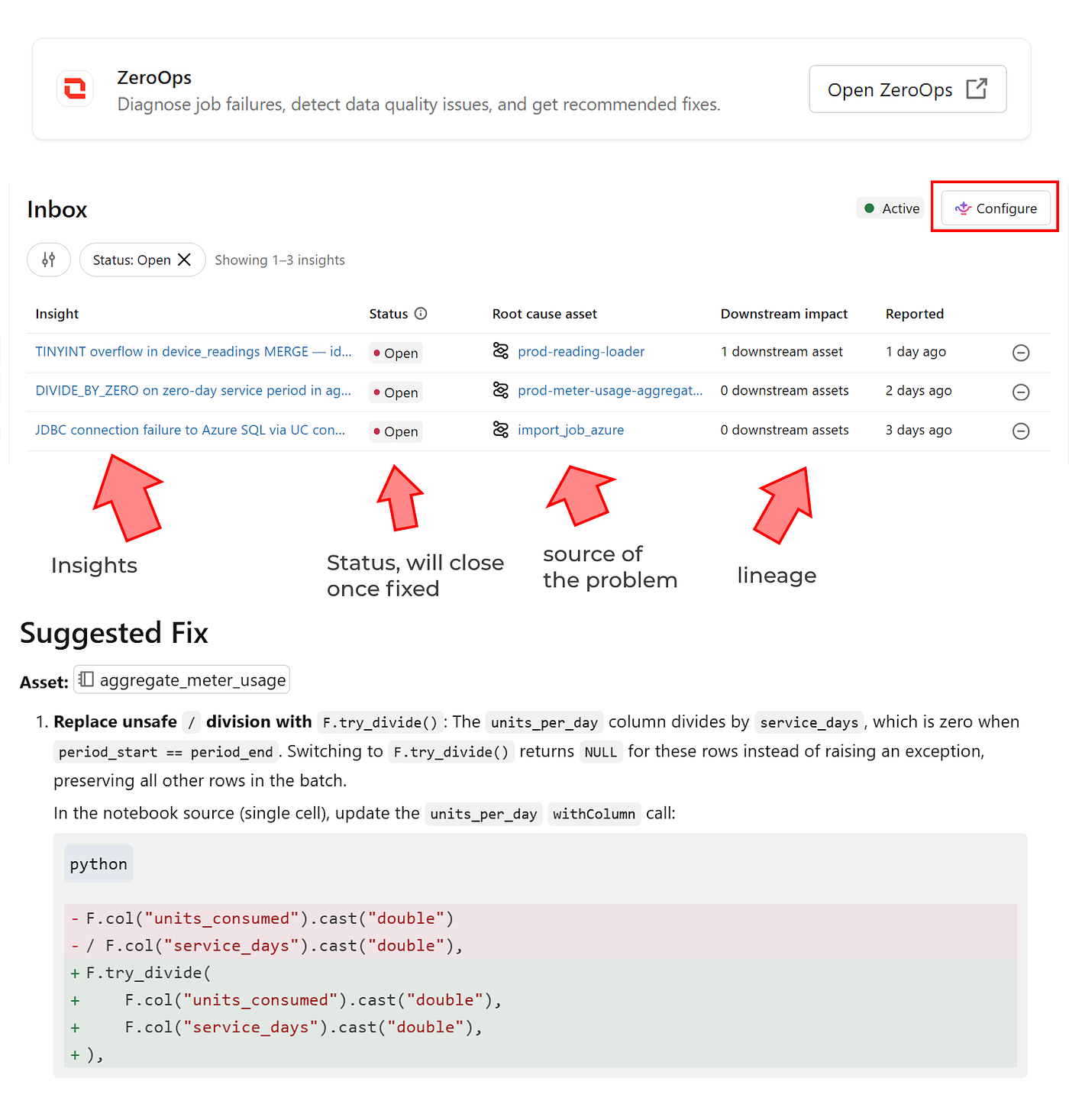Open the Configure button in Inbox

(x=996, y=208)
